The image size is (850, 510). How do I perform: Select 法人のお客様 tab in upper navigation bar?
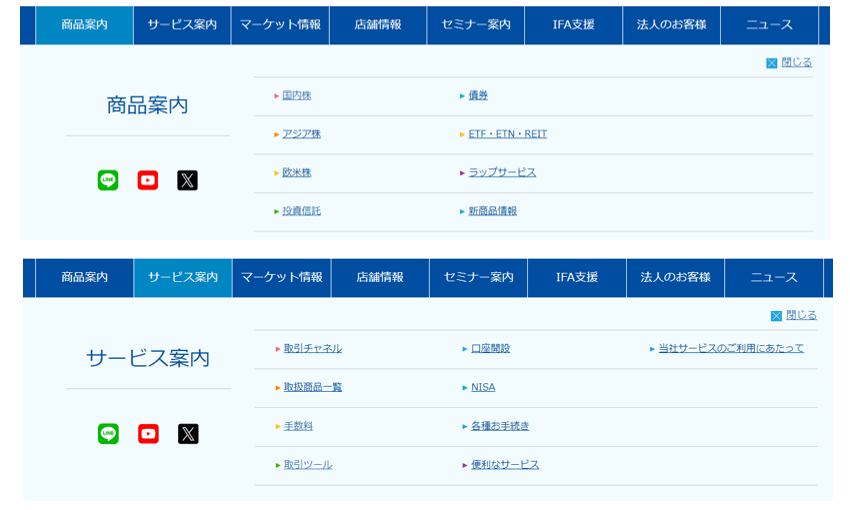pyautogui.click(x=672, y=25)
